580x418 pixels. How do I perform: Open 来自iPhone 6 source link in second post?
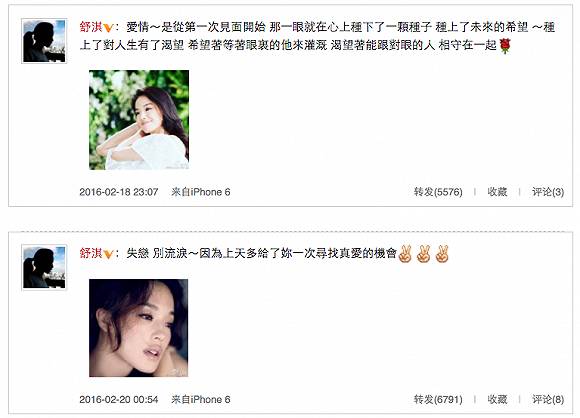tap(201, 400)
